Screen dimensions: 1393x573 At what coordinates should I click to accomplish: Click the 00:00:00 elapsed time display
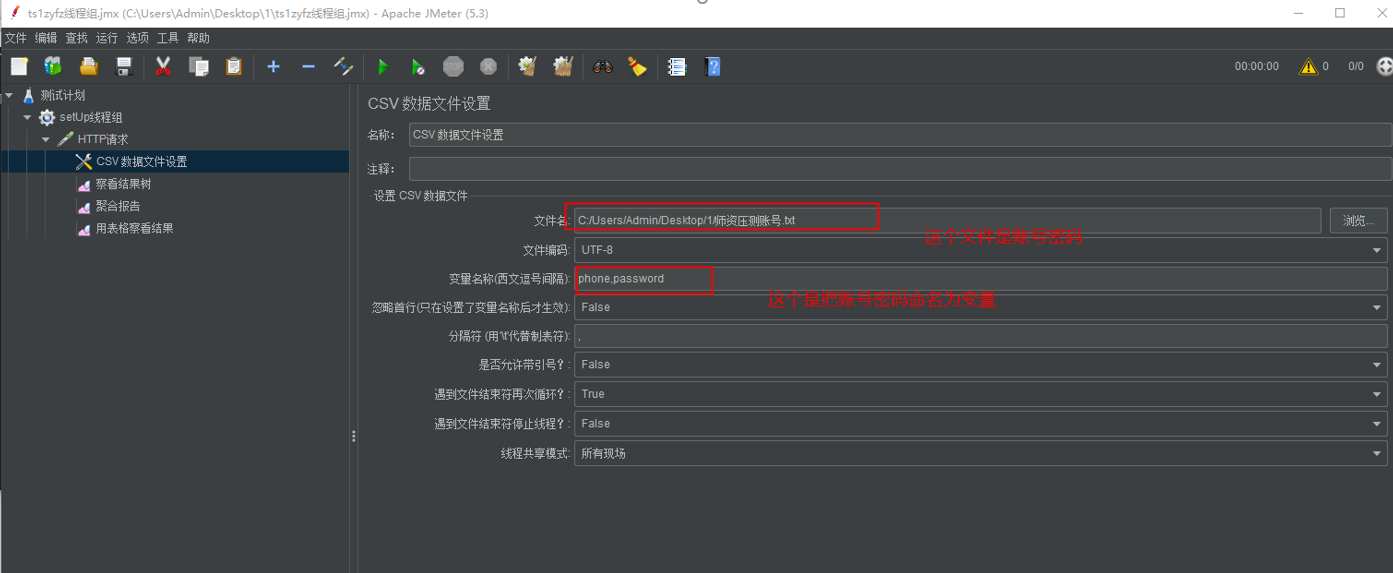[x=1257, y=66]
